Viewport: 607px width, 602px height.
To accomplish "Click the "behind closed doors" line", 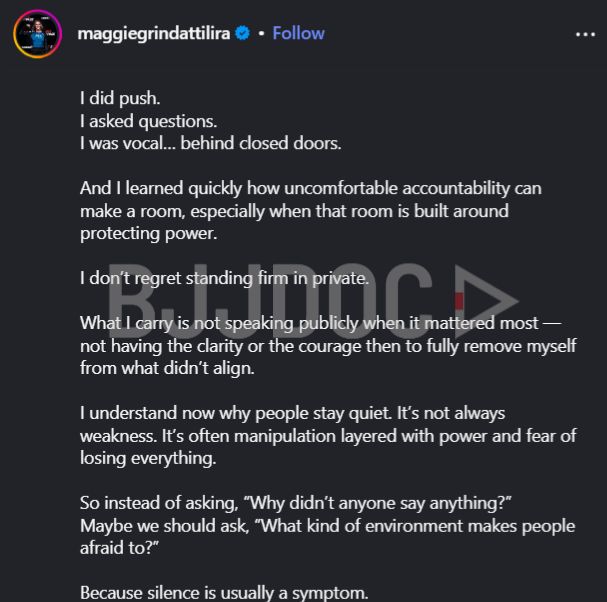I will point(210,143).
